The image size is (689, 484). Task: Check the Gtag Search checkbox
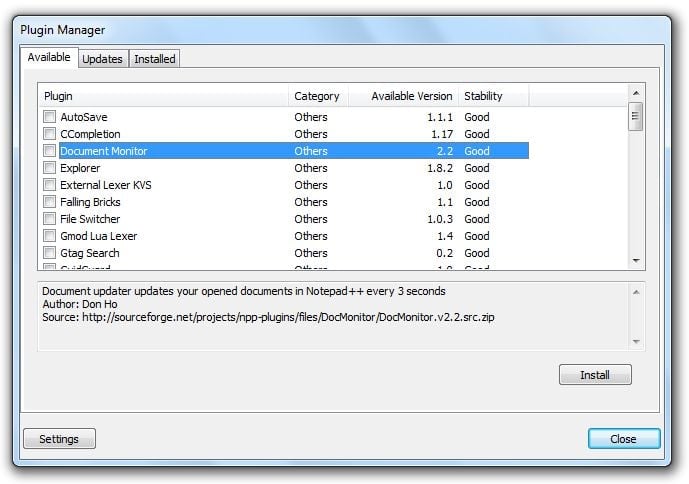pos(50,252)
